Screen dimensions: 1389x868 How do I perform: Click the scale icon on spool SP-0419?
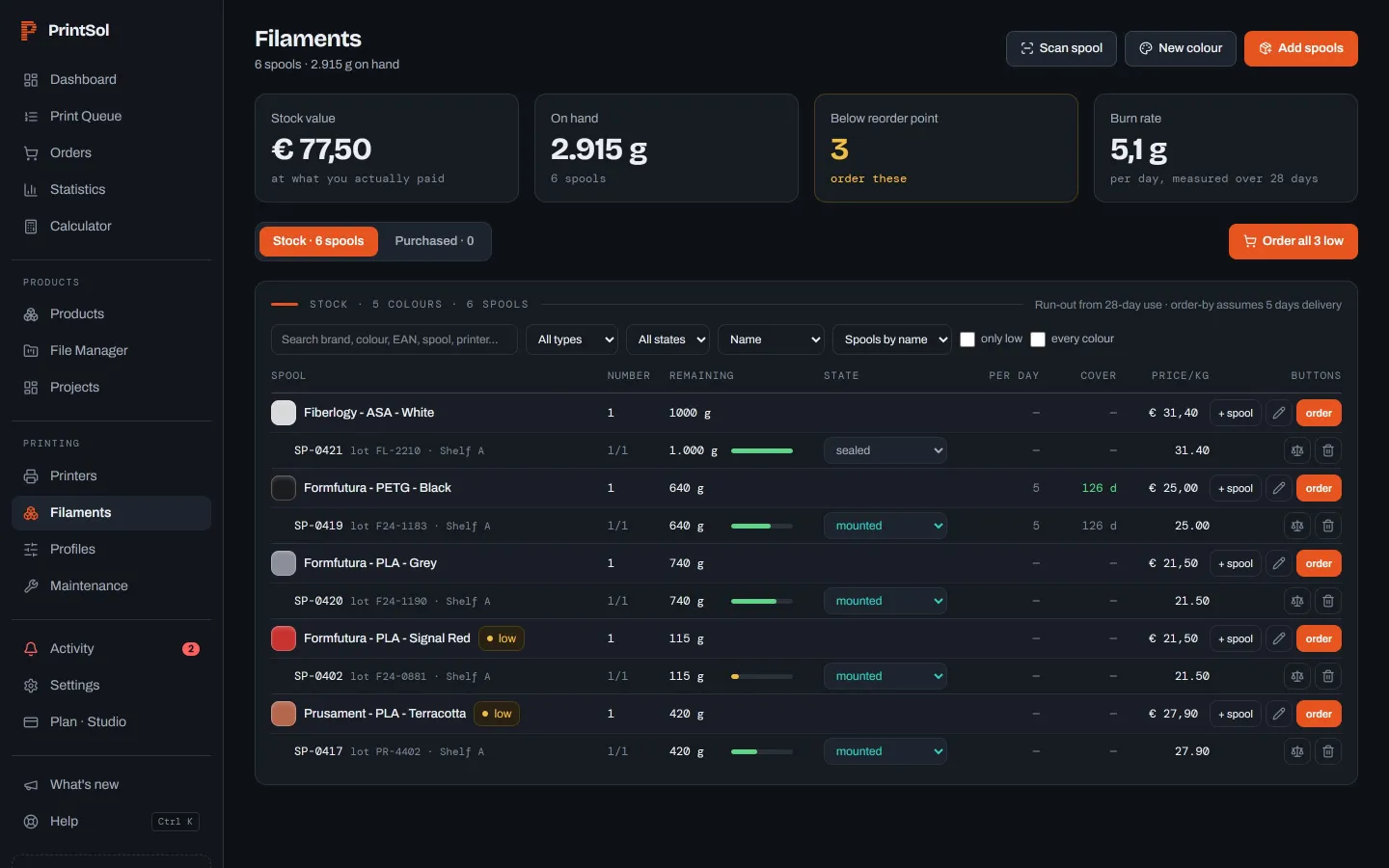[1297, 526]
